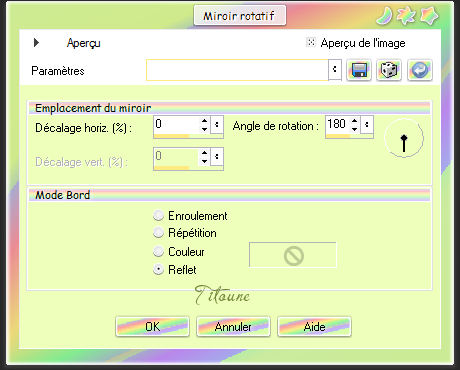This screenshot has height=370, width=460.
Task: Click the star icon at top right corner
Action: 430,16
